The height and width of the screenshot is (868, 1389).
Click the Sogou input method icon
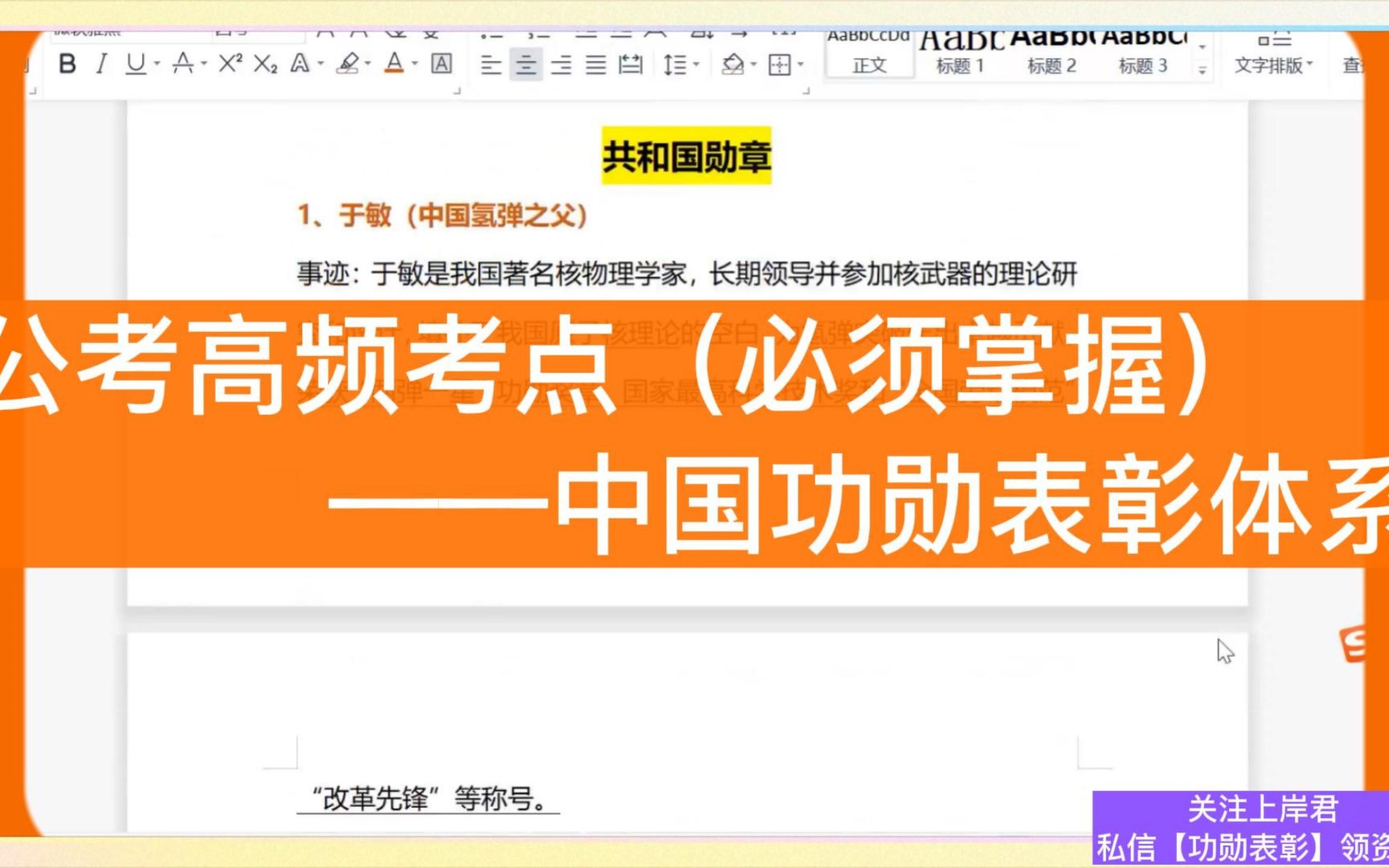tap(1353, 644)
